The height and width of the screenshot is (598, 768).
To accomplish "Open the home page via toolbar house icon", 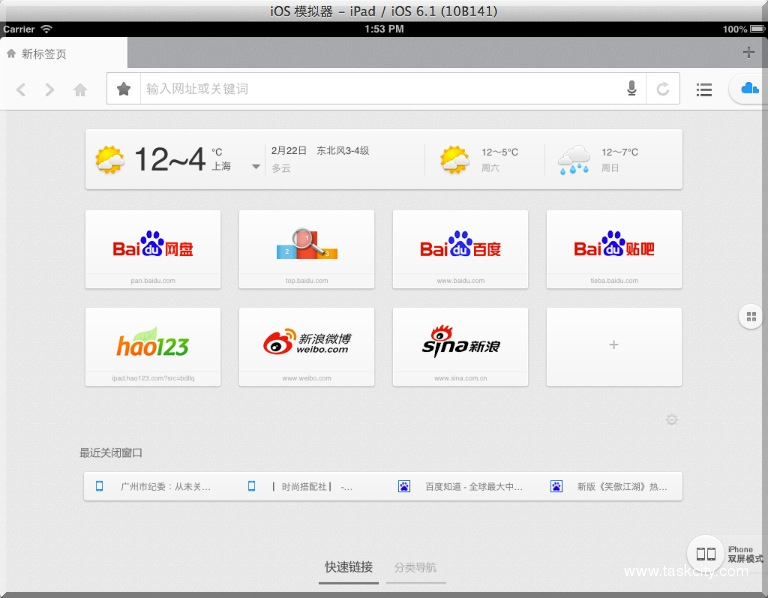I will tap(80, 90).
